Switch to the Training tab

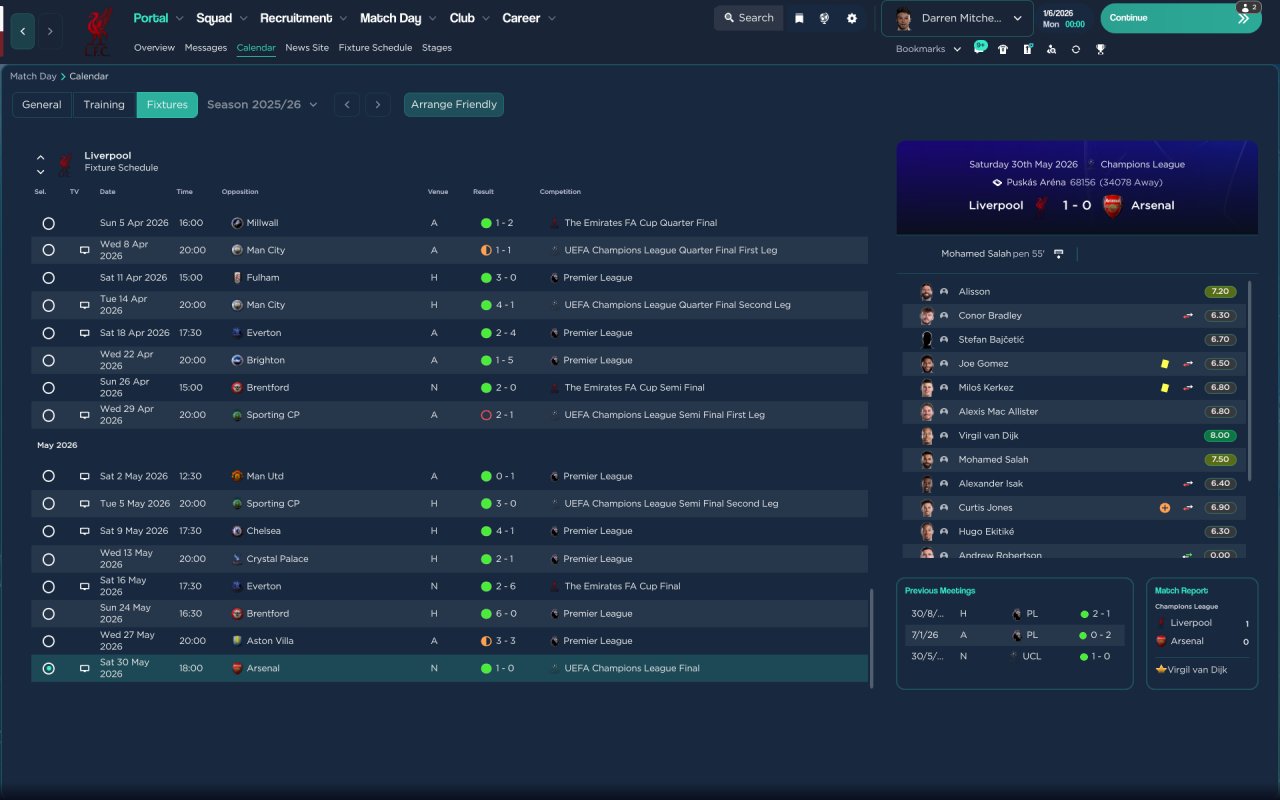point(104,105)
